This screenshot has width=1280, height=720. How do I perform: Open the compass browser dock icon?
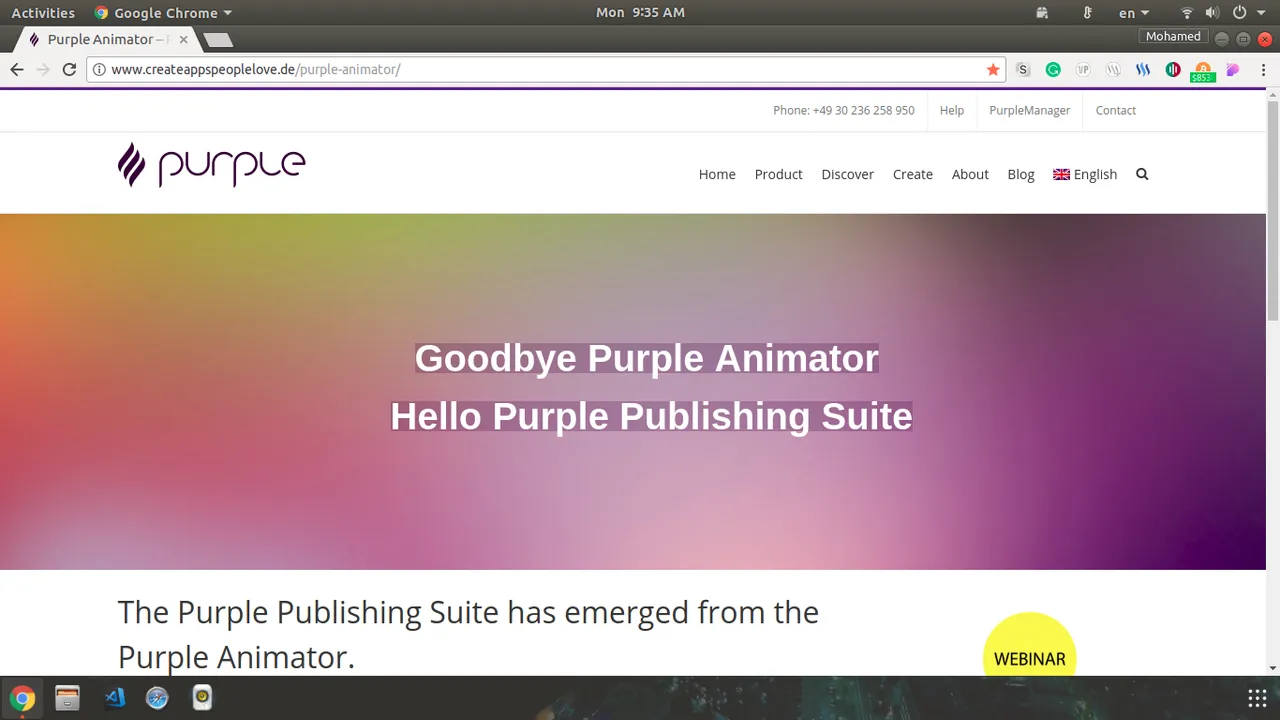(x=157, y=698)
